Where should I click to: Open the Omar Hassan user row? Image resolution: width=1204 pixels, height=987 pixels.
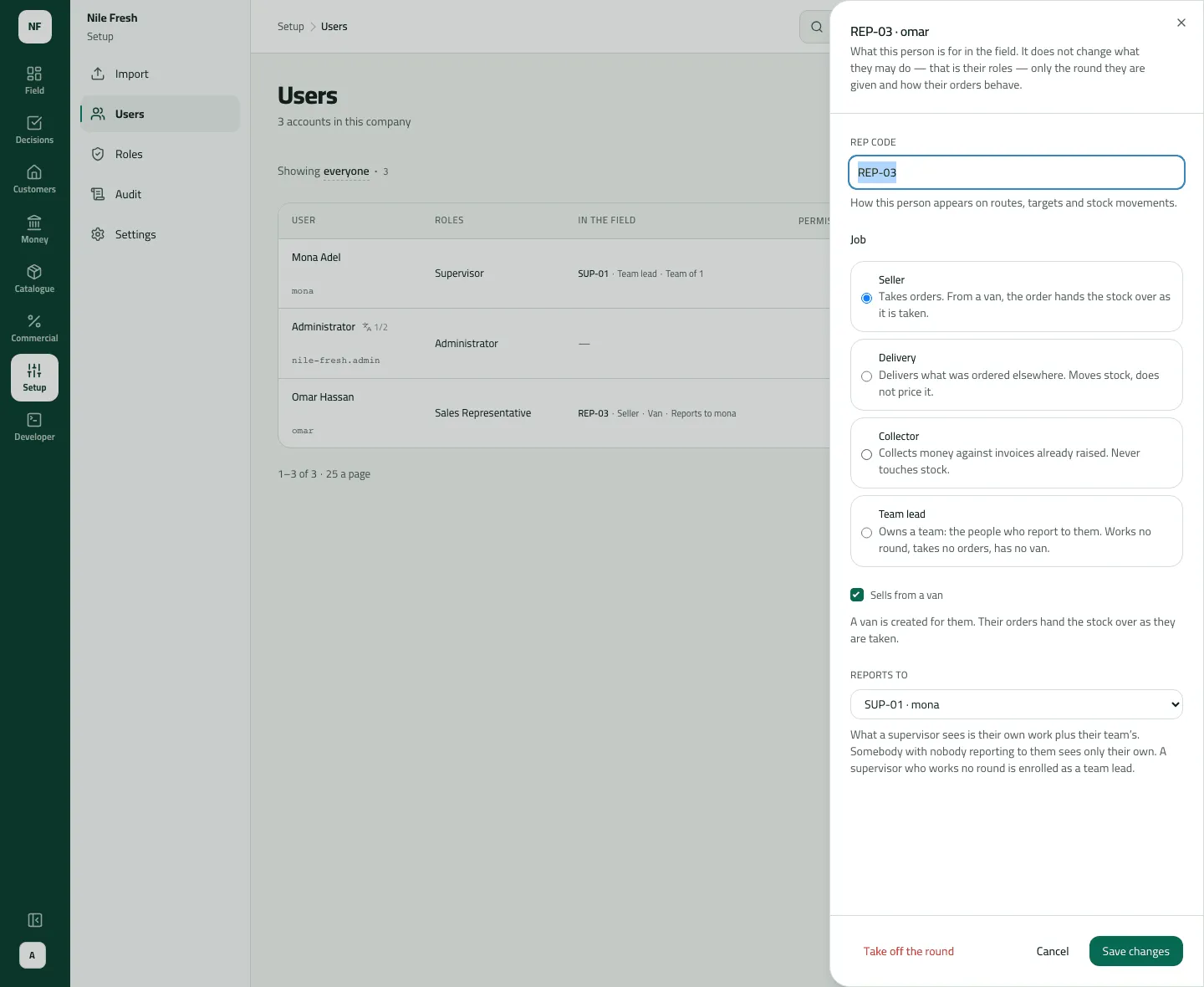pos(554,413)
